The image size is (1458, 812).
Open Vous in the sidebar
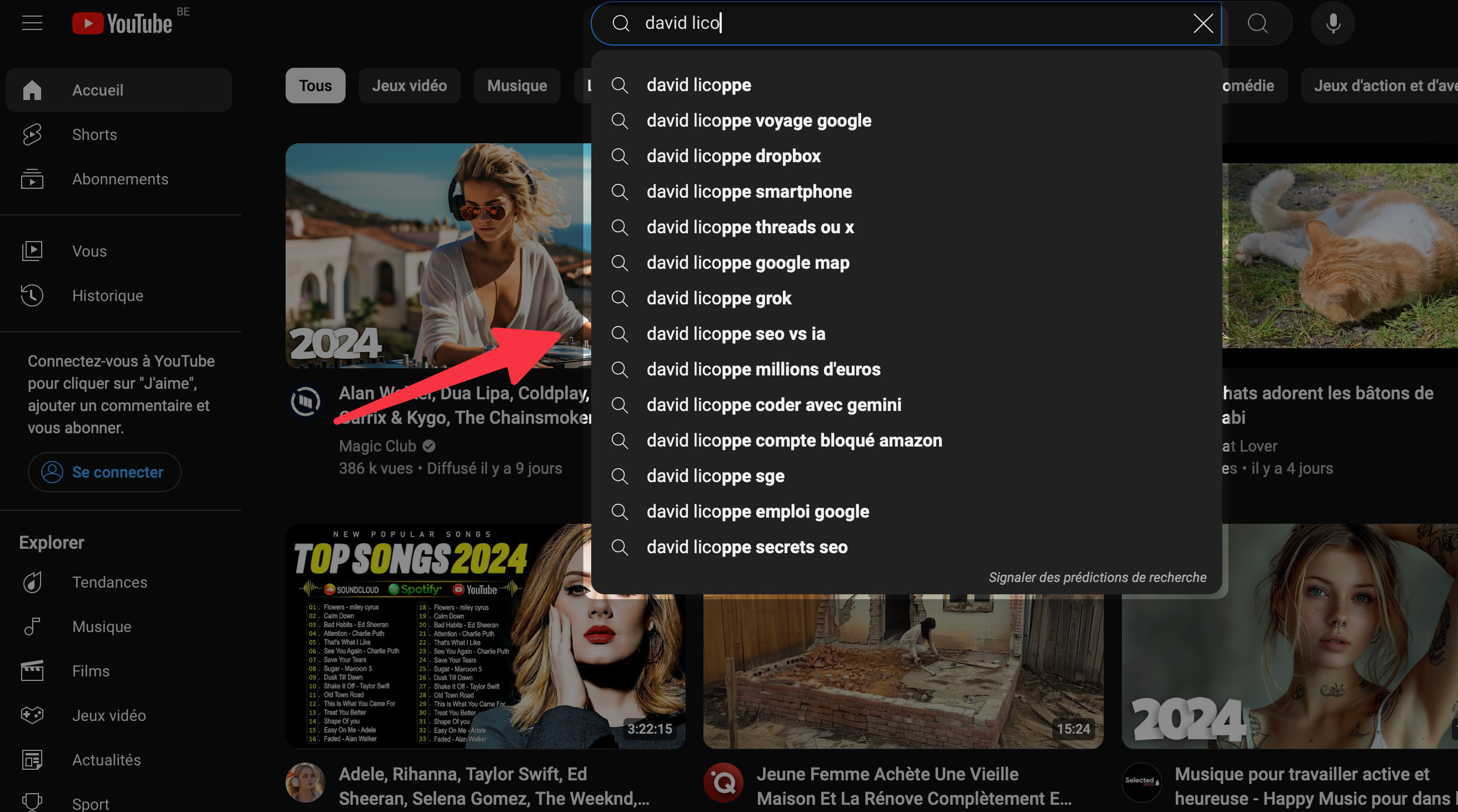click(119, 251)
